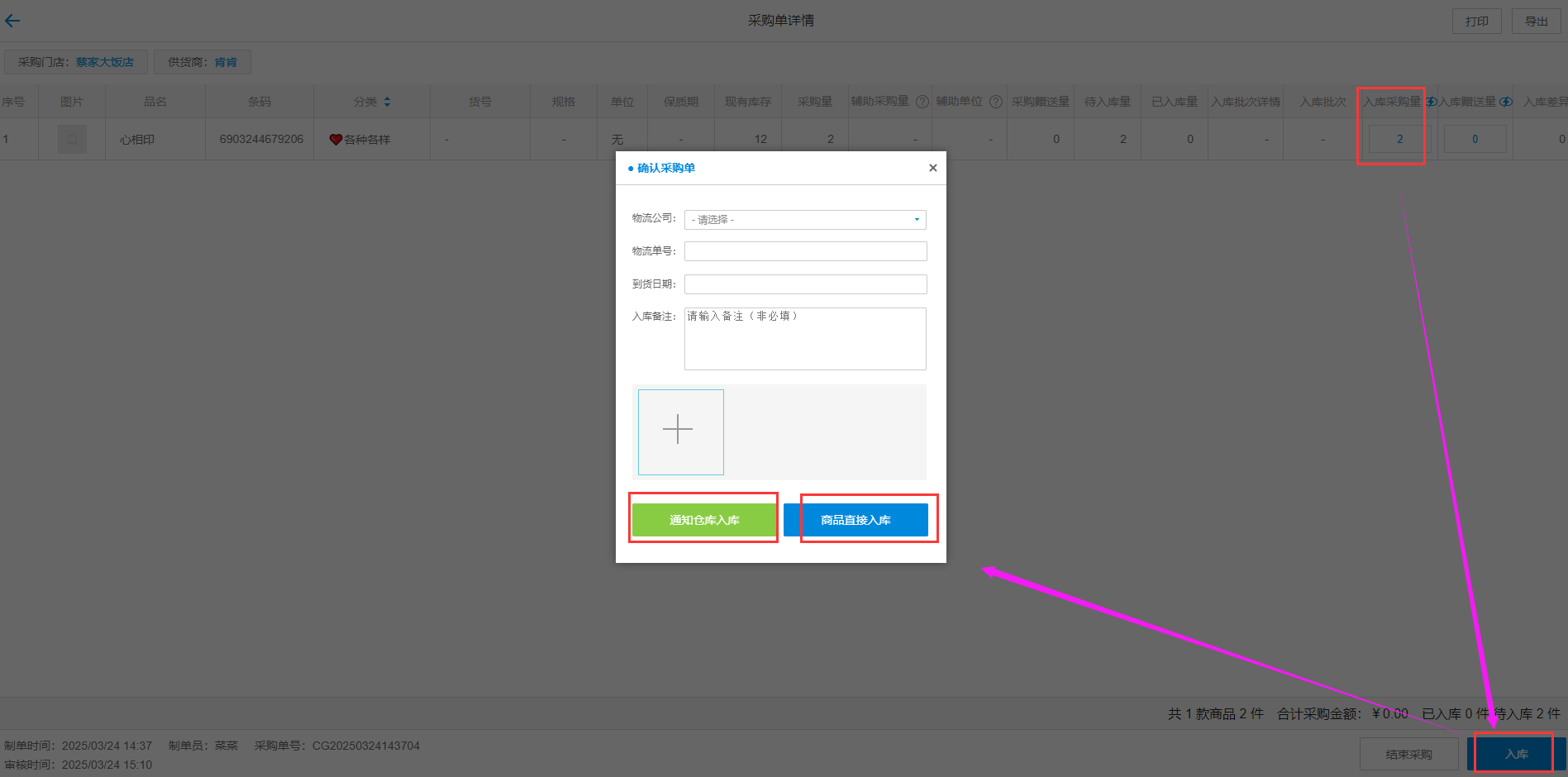Click the 现有库存 value 12
The height and width of the screenshot is (777, 1568).
(x=760, y=139)
